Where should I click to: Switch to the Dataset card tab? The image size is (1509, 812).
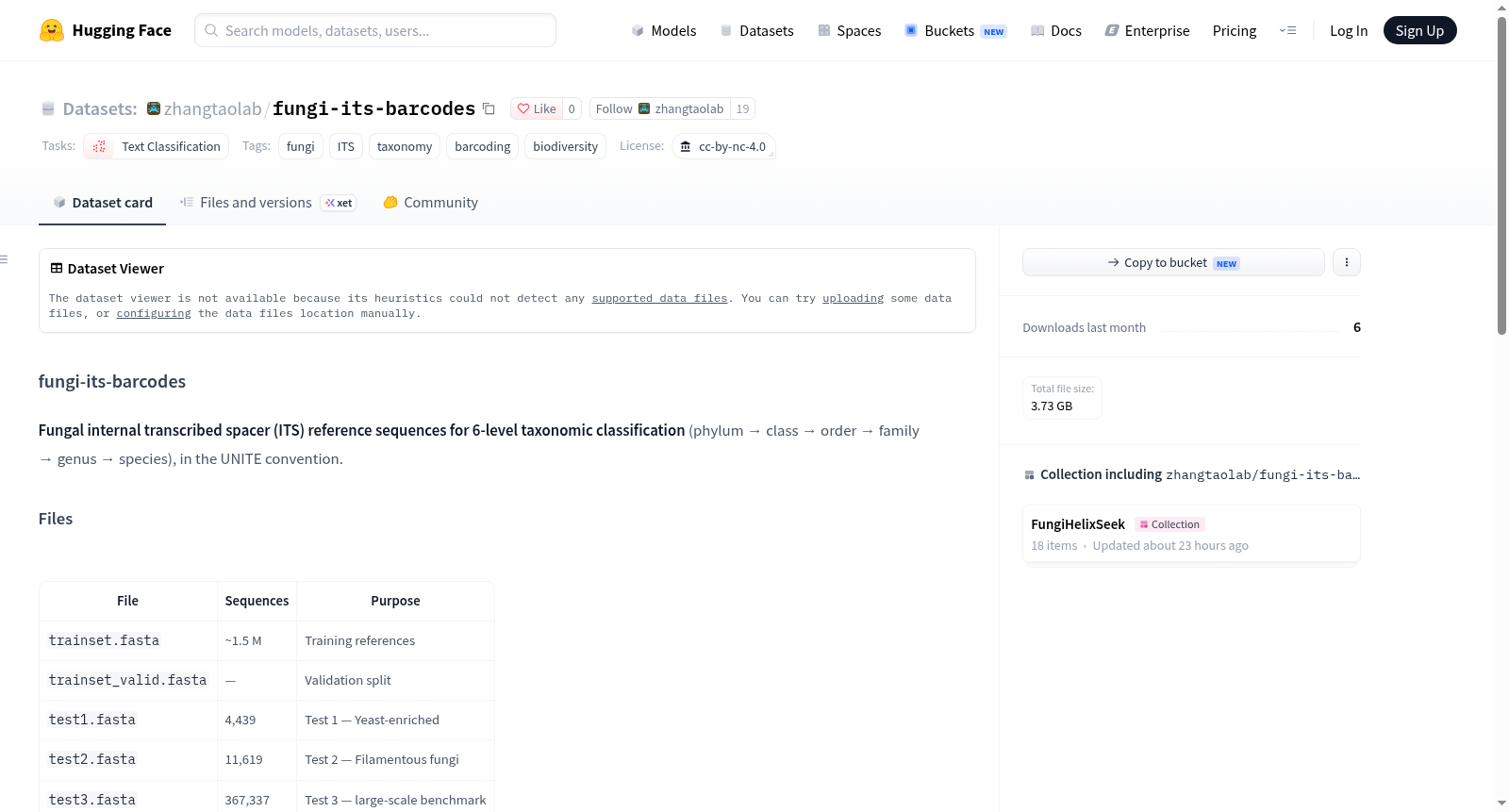[103, 203]
